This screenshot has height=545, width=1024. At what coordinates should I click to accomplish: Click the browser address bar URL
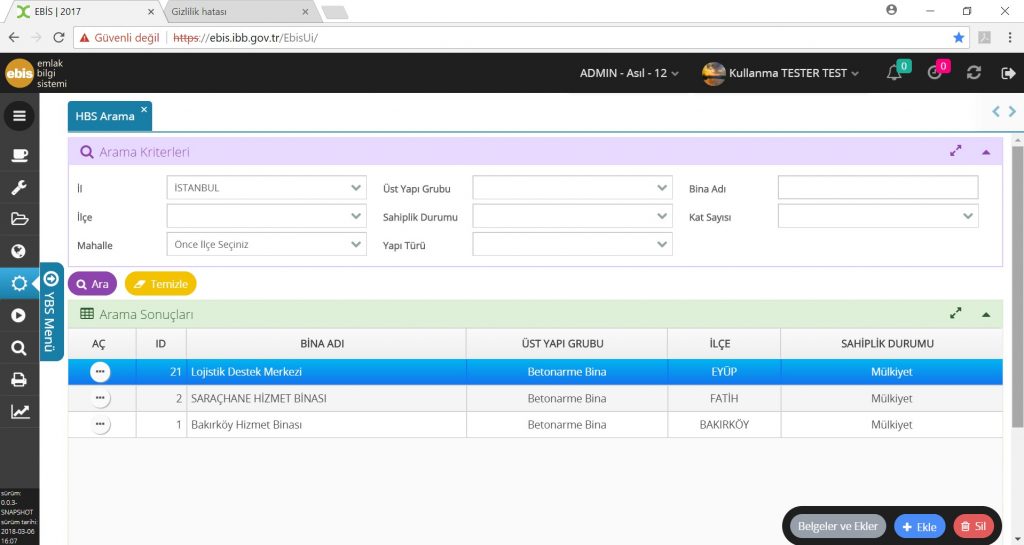click(x=246, y=38)
